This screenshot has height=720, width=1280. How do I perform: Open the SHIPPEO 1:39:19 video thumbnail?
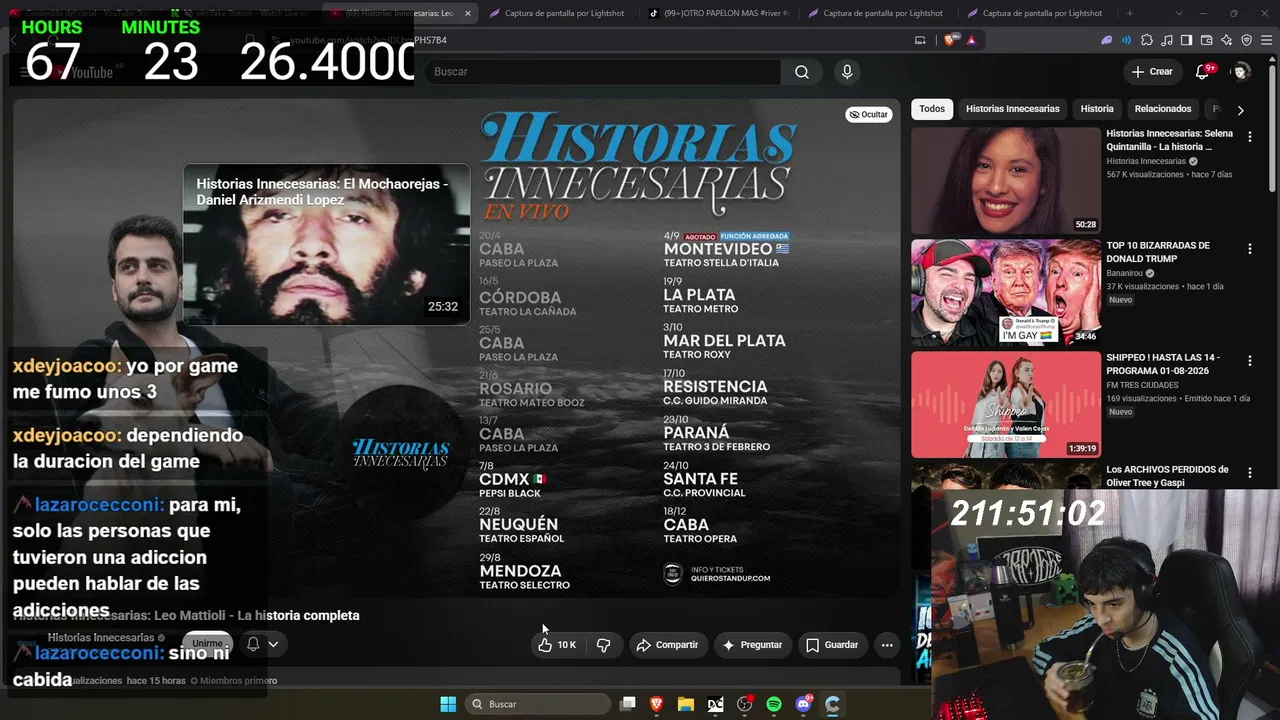pyautogui.click(x=1006, y=405)
